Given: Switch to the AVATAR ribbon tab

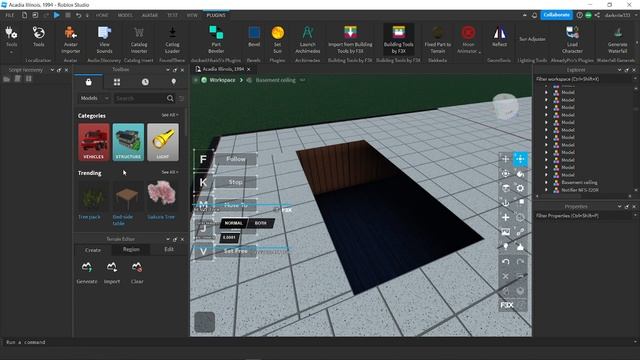Looking at the screenshot, I should 150,15.
